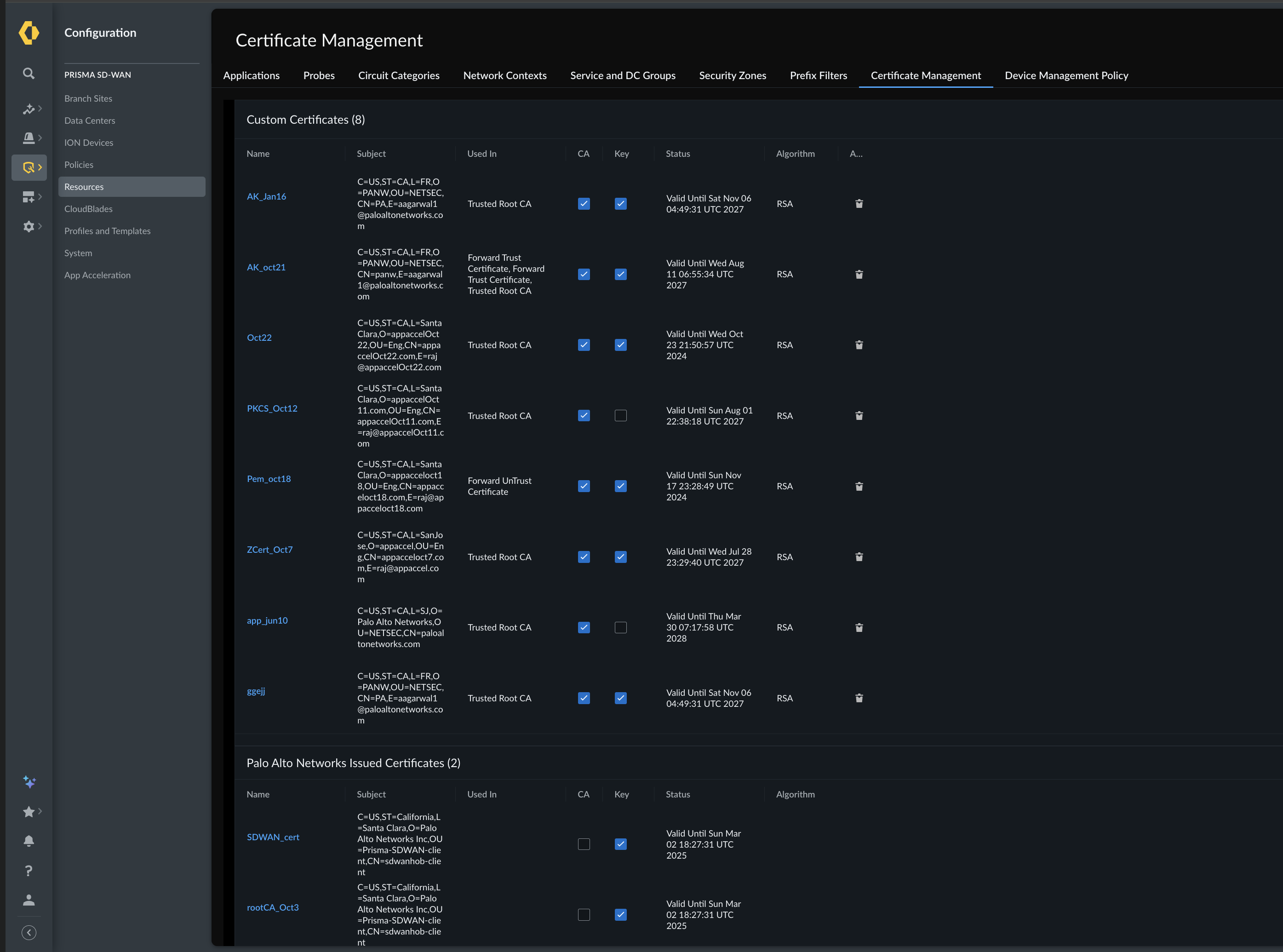The image size is (1283, 952).
Task: Click the user profile icon in sidebar
Action: (28, 900)
